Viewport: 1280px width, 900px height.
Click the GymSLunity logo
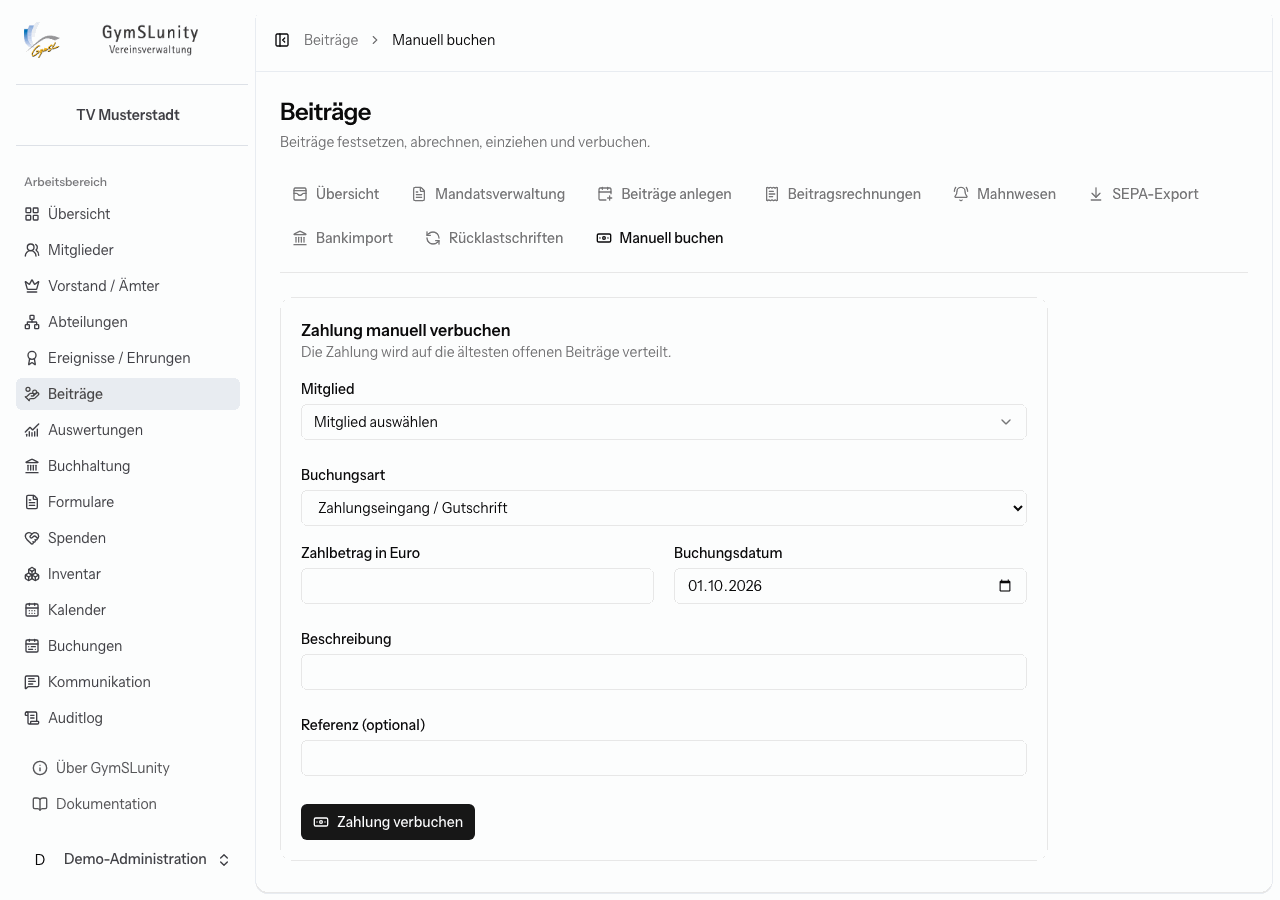point(42,40)
